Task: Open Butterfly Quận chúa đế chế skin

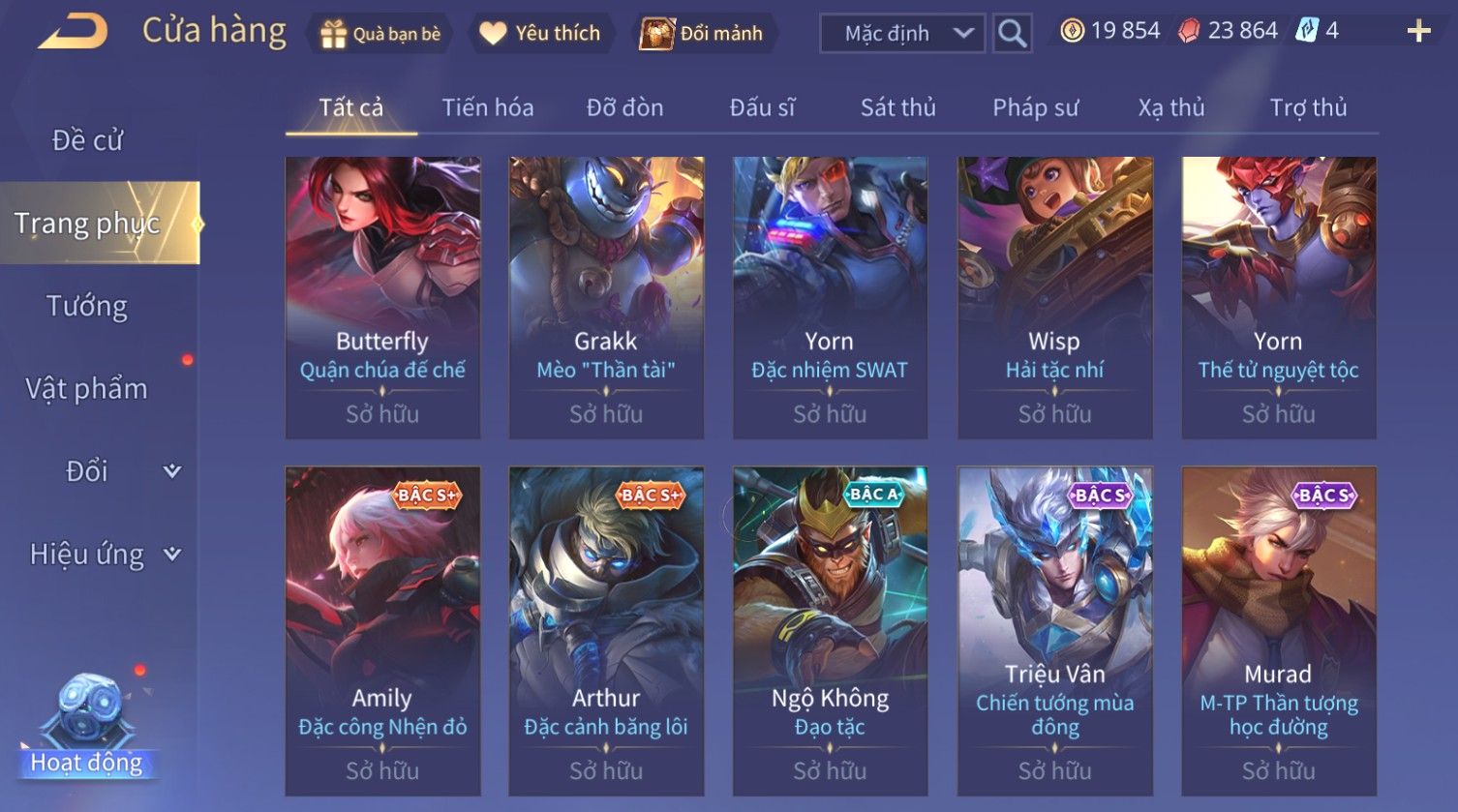Action: click(x=382, y=297)
